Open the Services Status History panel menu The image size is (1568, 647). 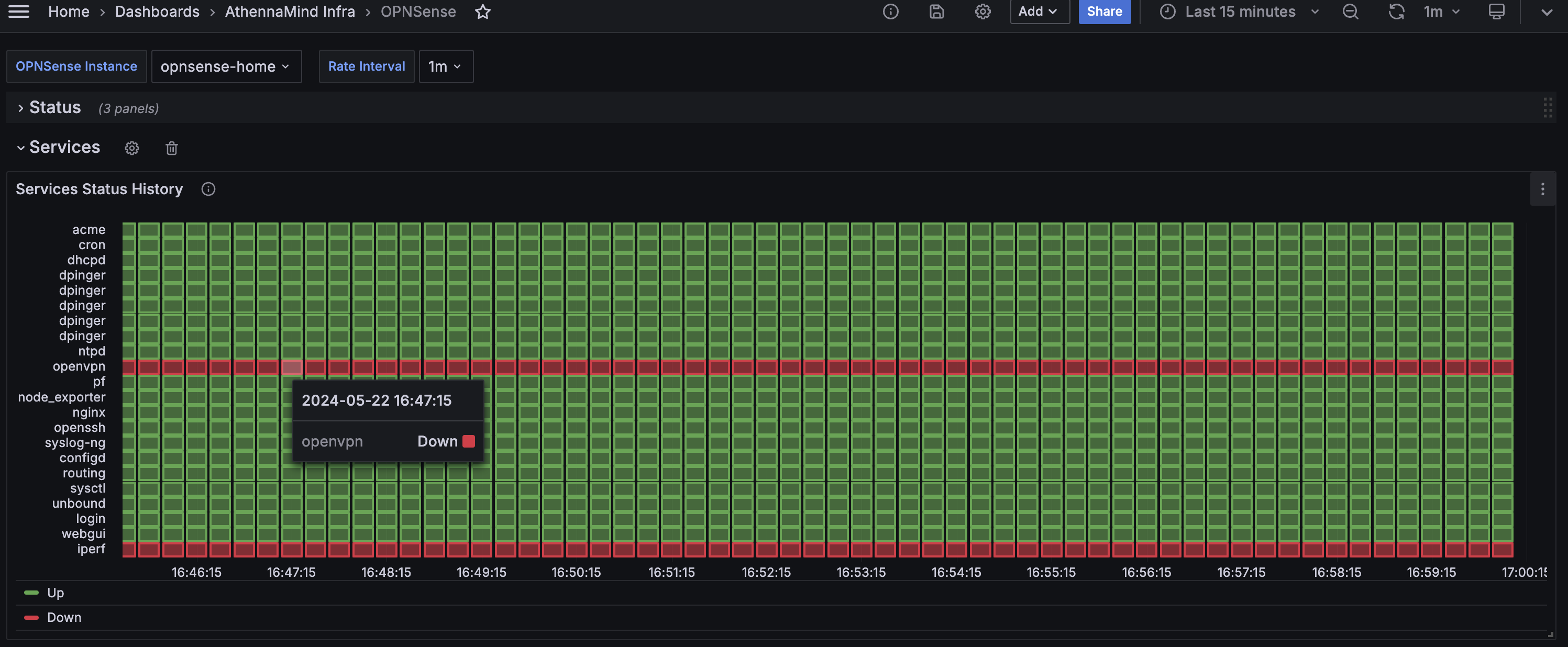click(x=1542, y=189)
